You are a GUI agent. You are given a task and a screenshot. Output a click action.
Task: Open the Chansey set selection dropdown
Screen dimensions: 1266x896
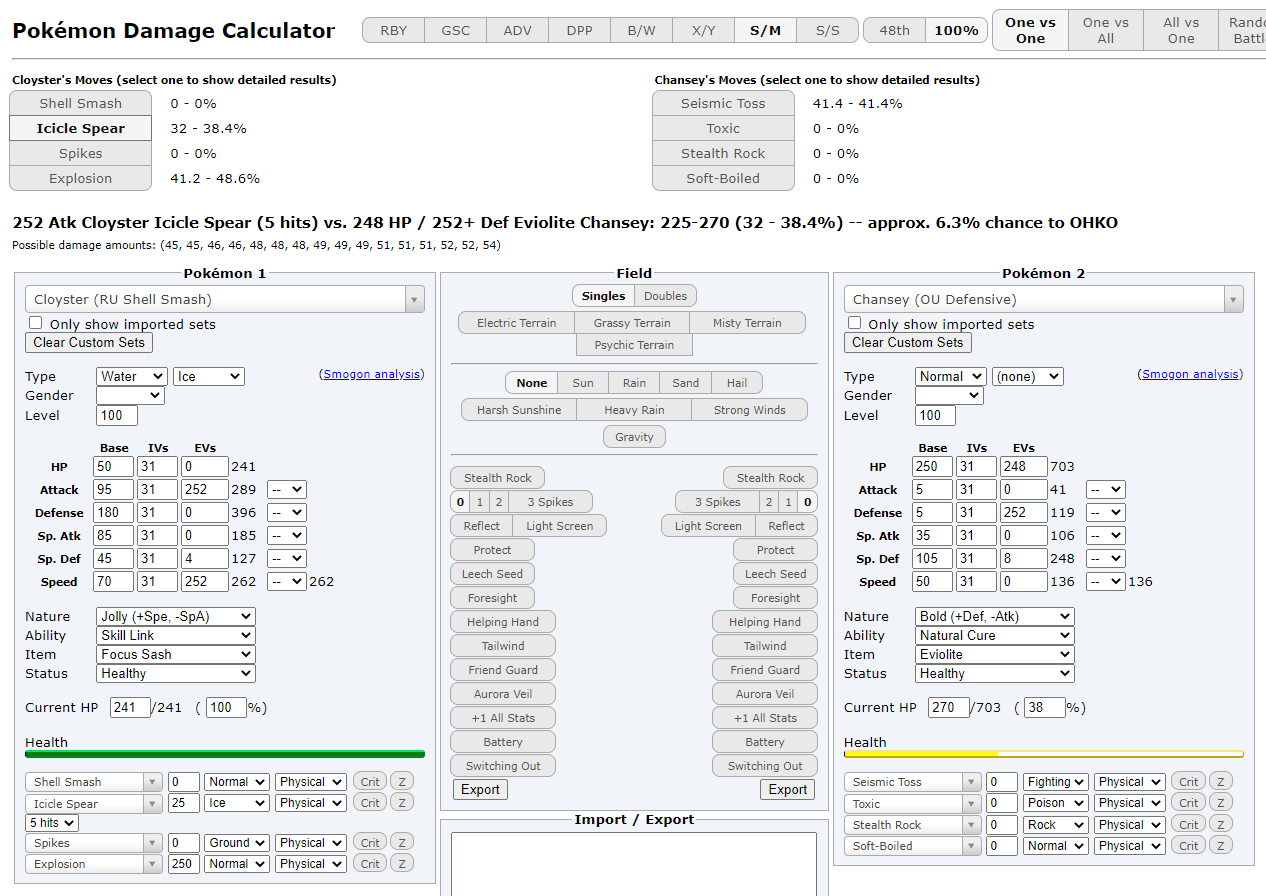coord(1044,299)
